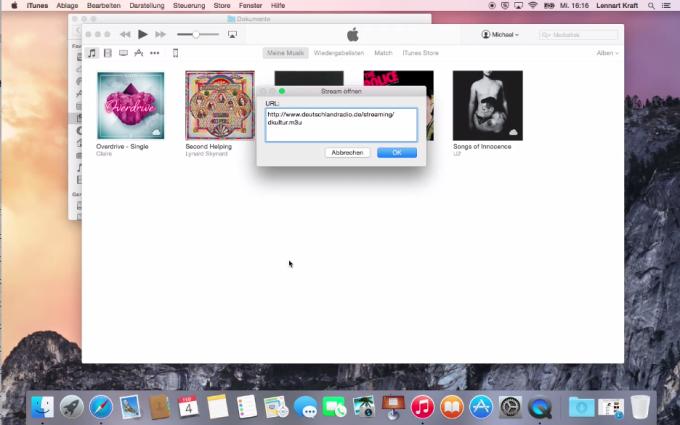Open System Preferences from the Dock
The height and width of the screenshot is (425, 680).
[510, 407]
